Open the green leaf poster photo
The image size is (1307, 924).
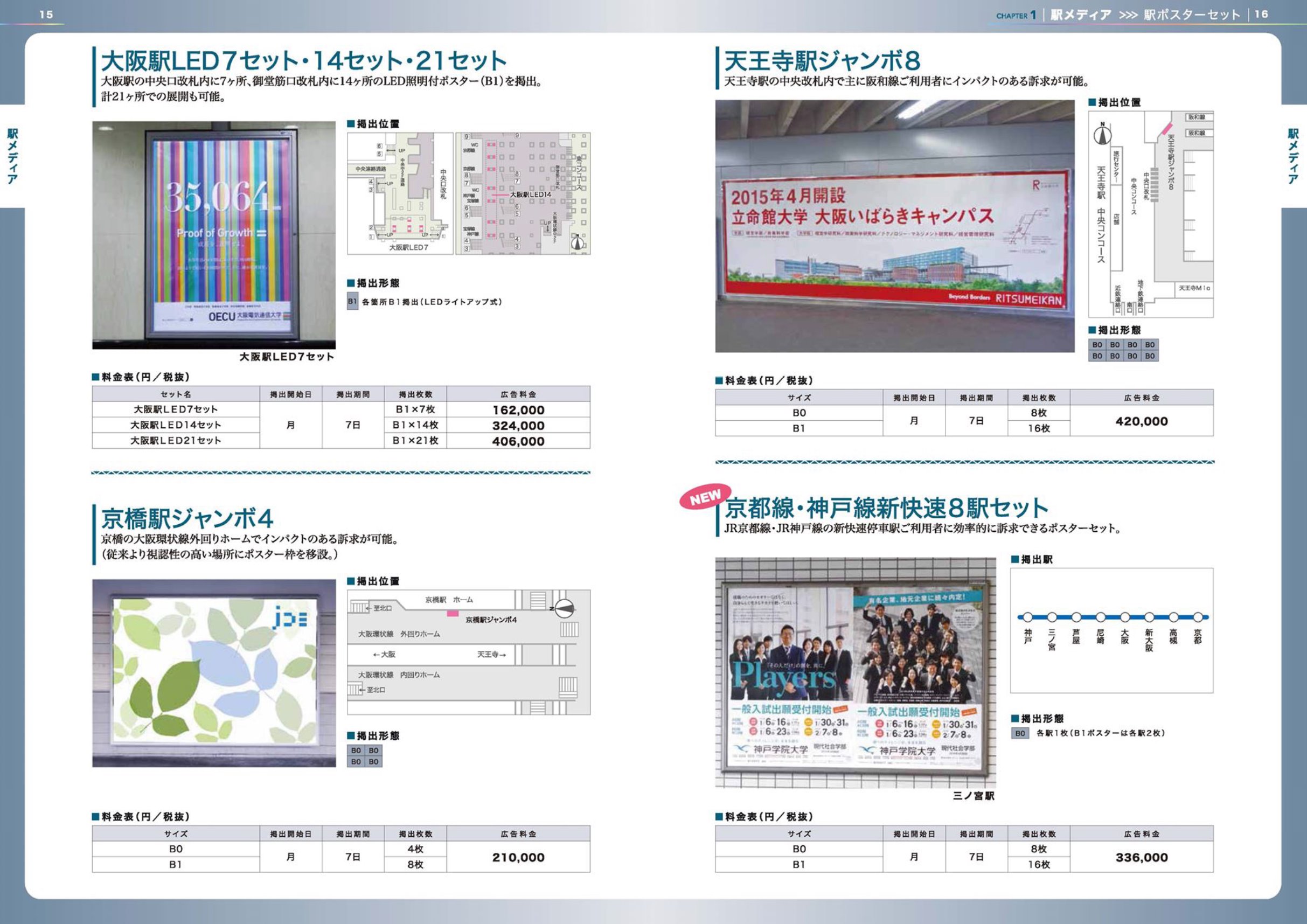(x=214, y=673)
